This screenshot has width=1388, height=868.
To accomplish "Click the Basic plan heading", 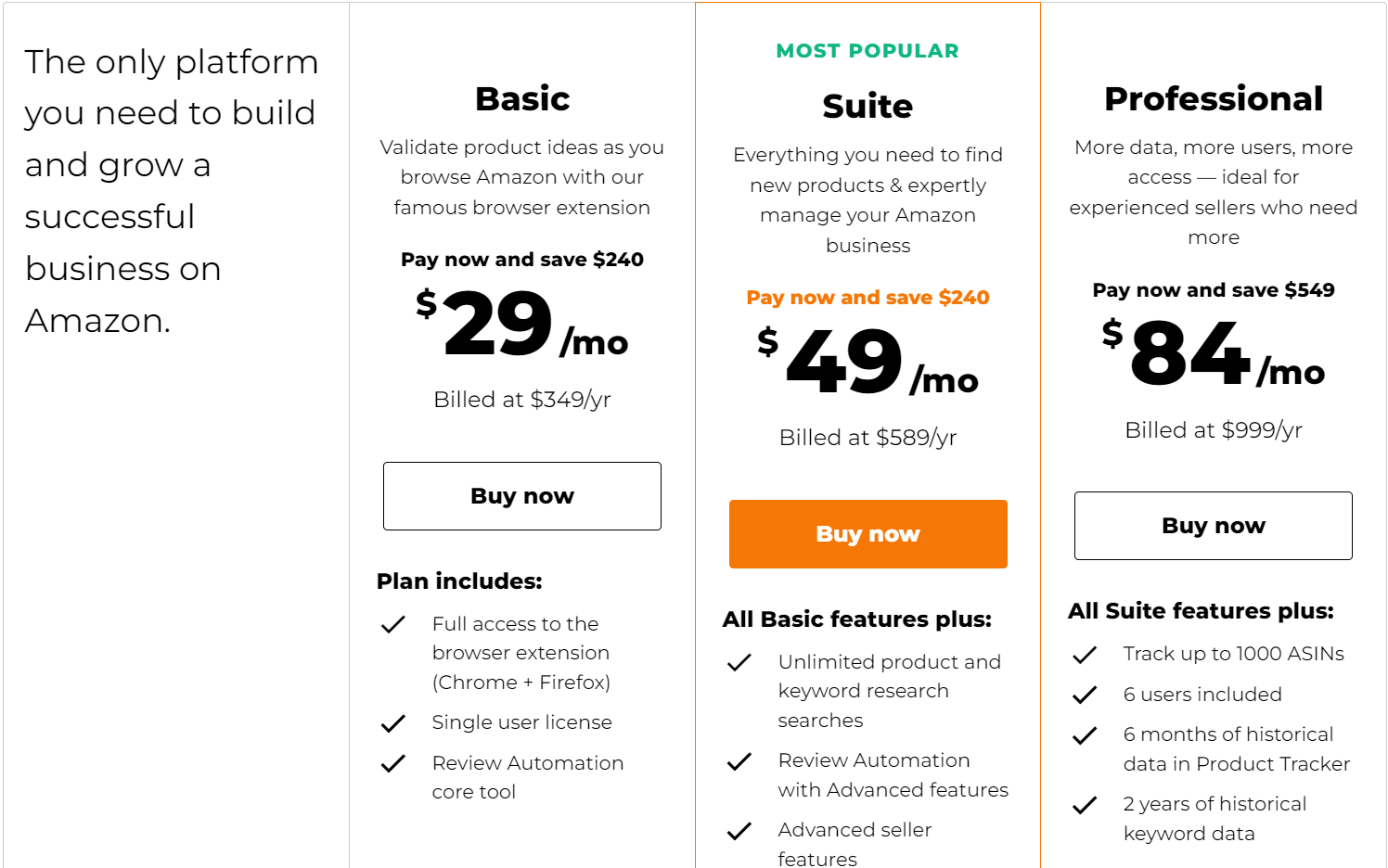I will pos(522,99).
